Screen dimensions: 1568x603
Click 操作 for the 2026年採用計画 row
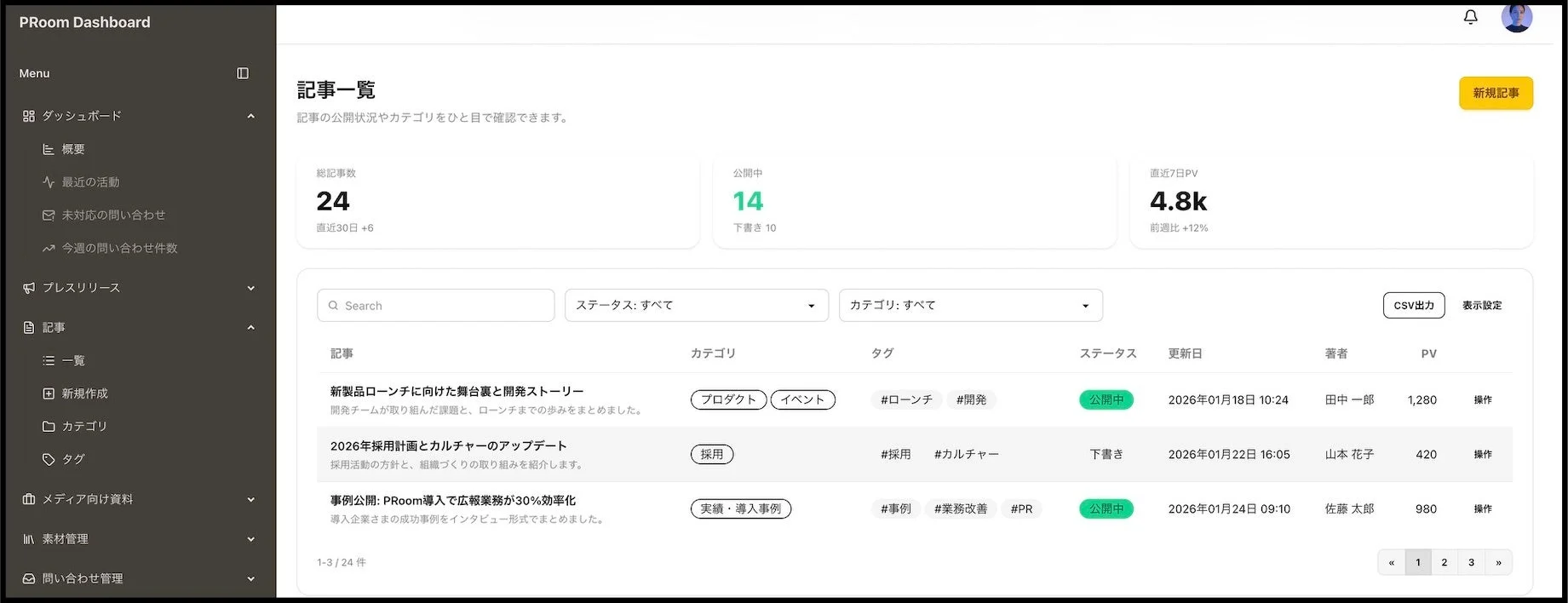tap(1483, 454)
